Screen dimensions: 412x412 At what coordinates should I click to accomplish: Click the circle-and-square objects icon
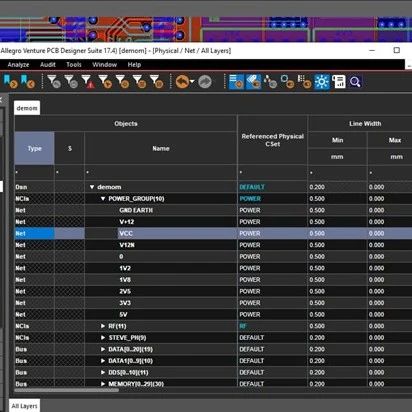(287, 82)
